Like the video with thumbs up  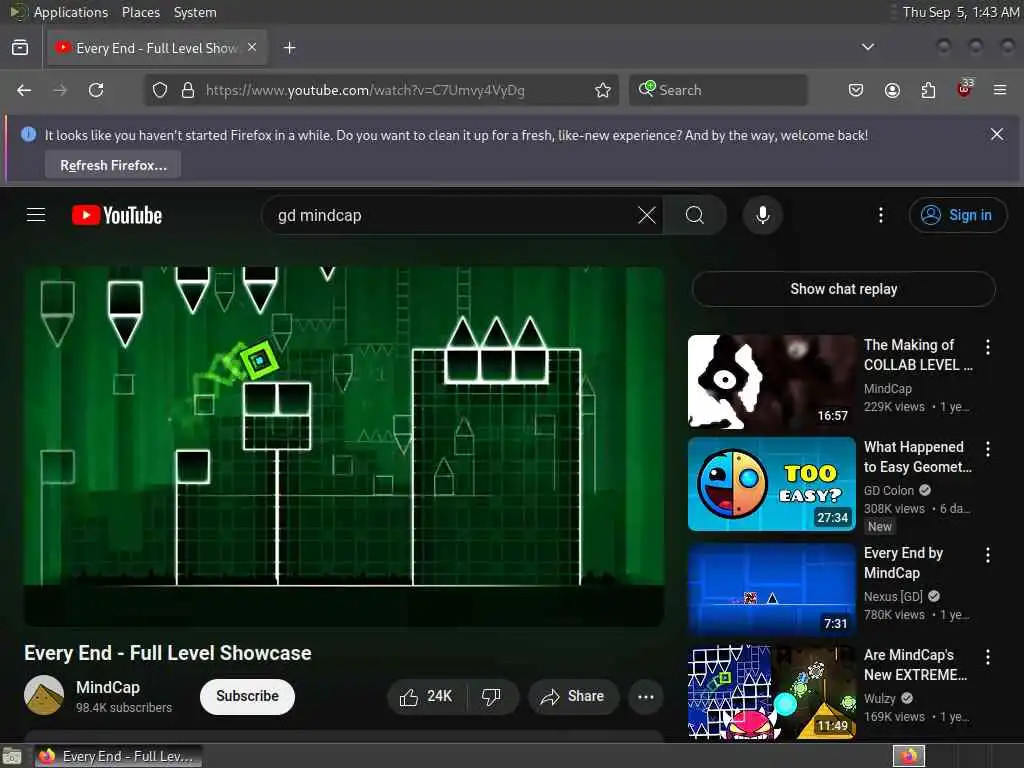click(x=426, y=697)
